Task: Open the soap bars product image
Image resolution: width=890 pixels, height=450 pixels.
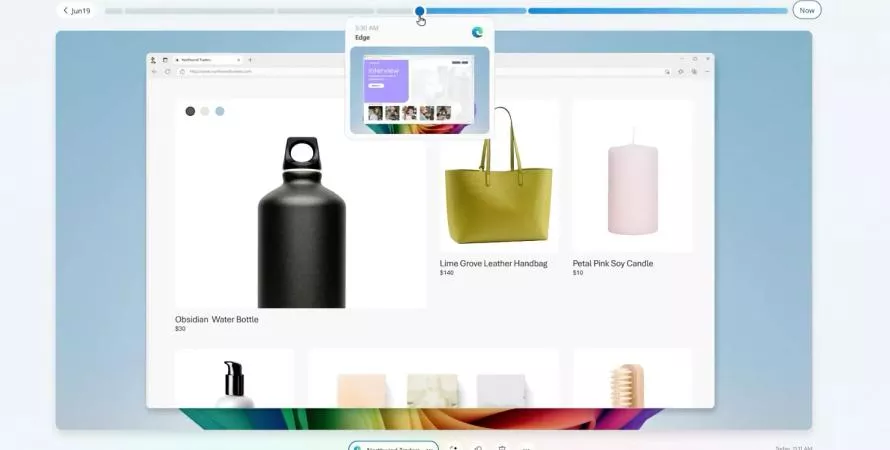Action: (433, 378)
